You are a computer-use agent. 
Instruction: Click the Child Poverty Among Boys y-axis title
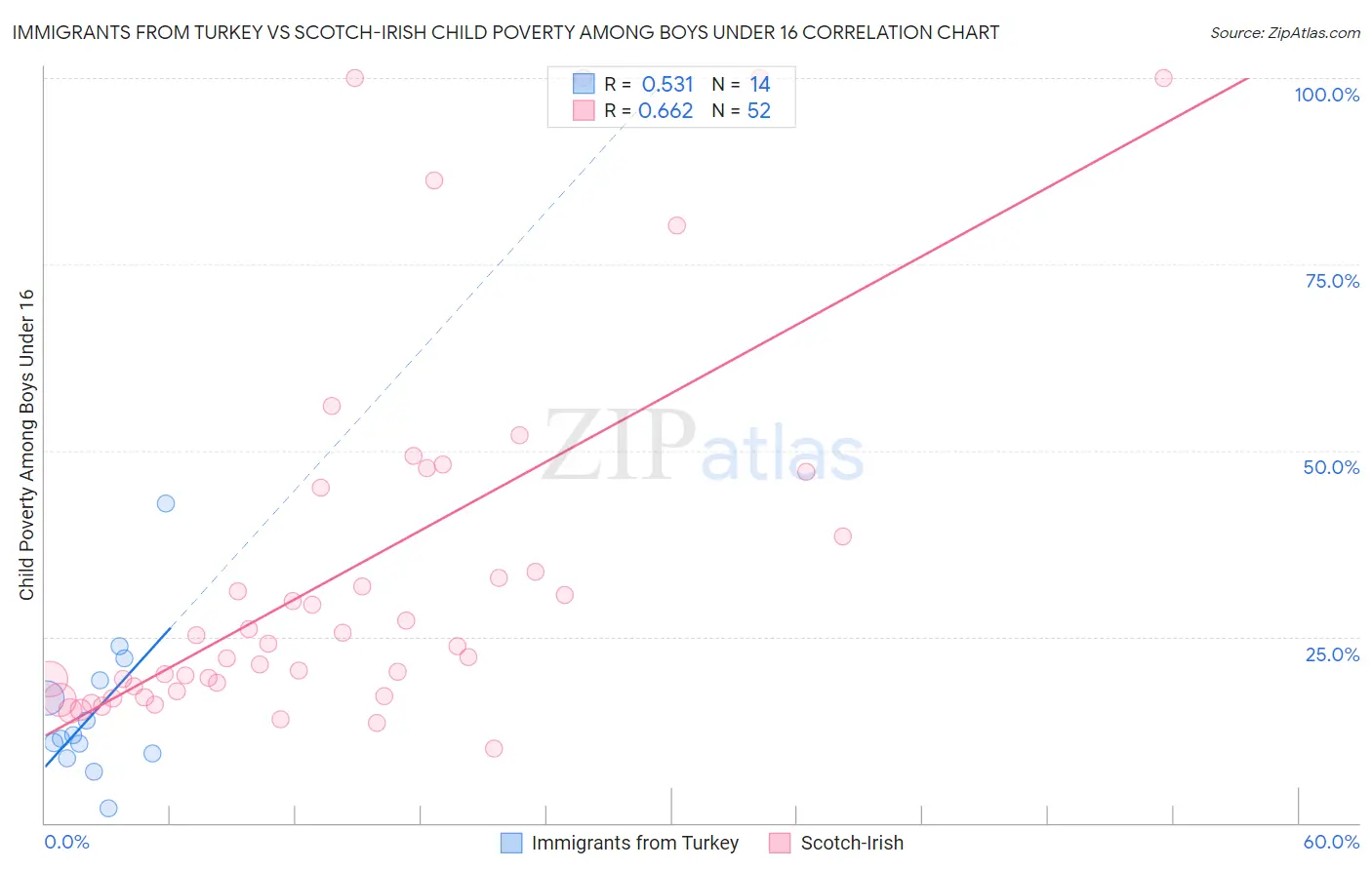click(26, 445)
